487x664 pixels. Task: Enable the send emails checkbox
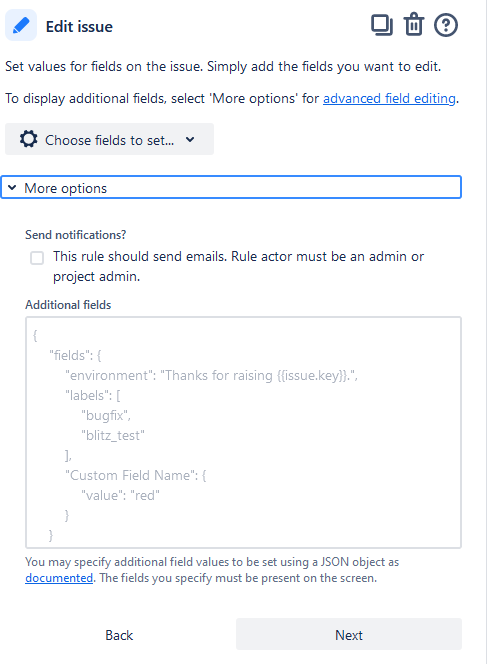pos(37,257)
